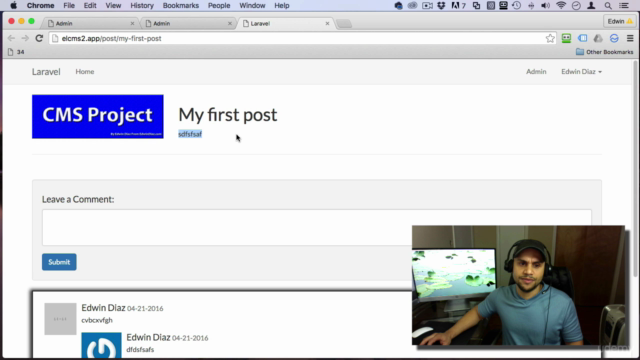Open a new browser tab
Image resolution: width=640 pixels, height=360 pixels.
pyautogui.click(x=344, y=24)
